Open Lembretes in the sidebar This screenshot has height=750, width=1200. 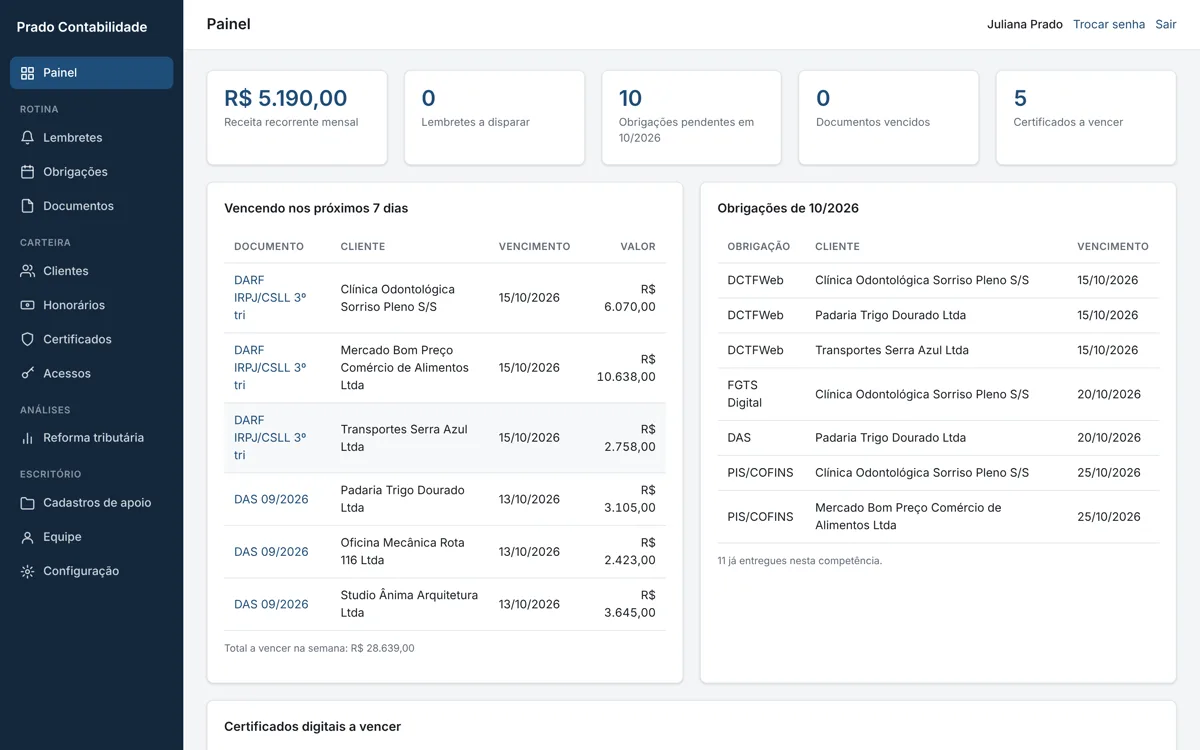click(91, 138)
